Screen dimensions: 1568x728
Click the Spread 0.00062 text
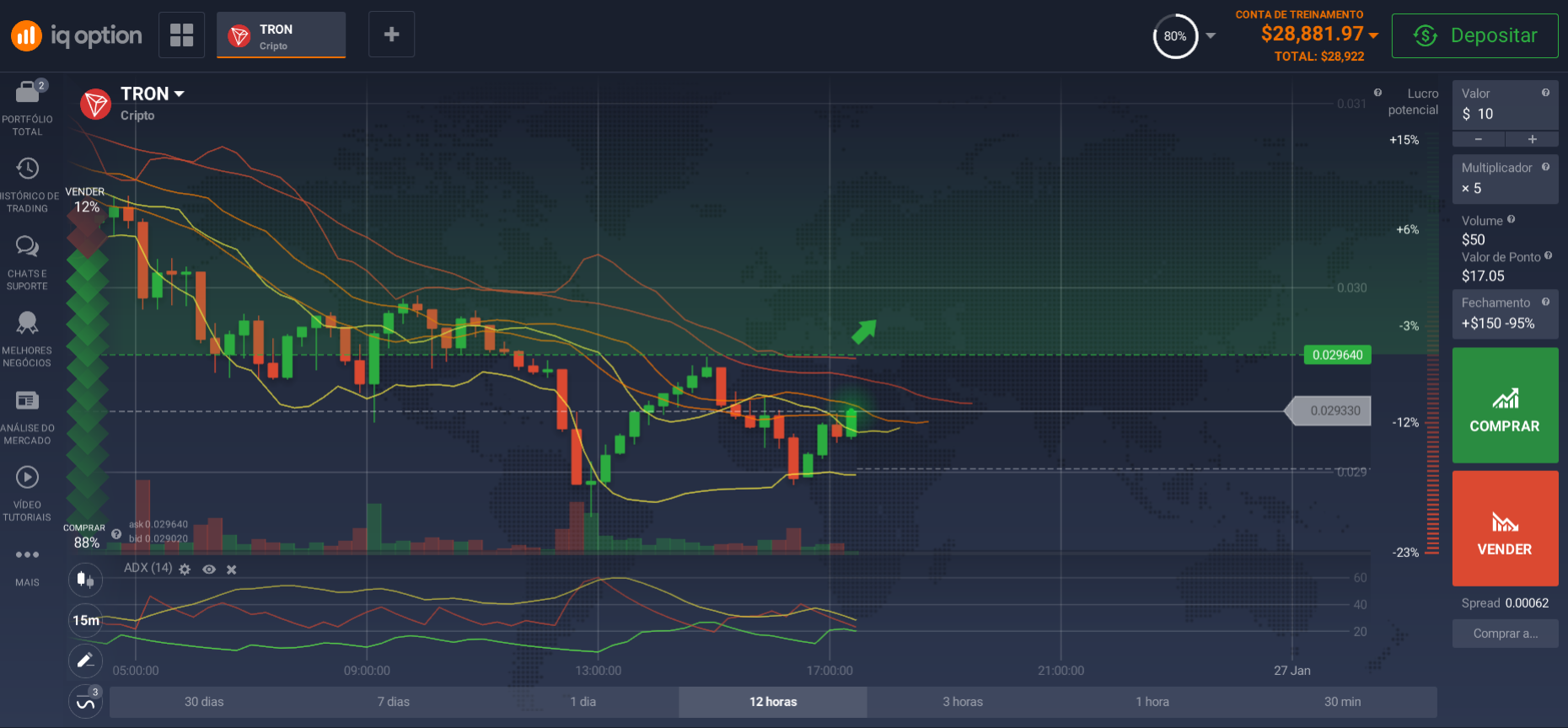tap(1505, 603)
